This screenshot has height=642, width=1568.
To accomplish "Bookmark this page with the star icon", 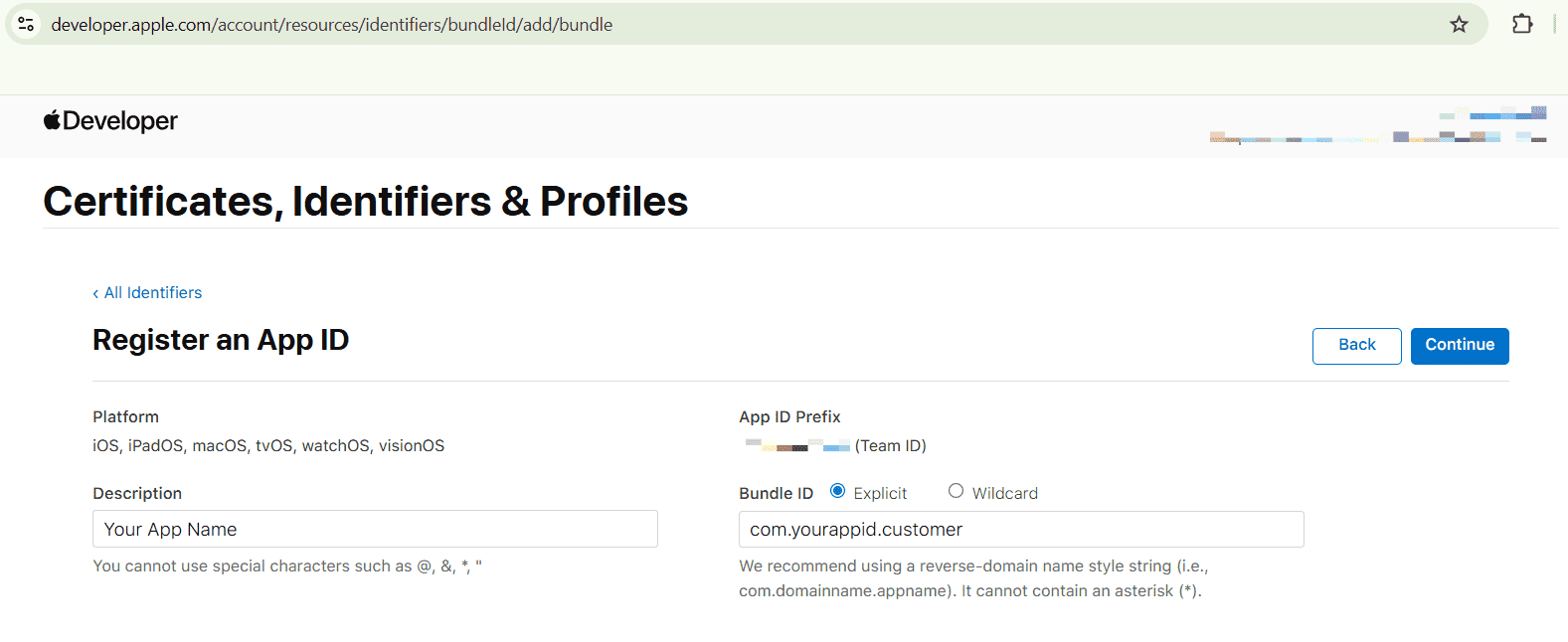I will tap(1459, 25).
